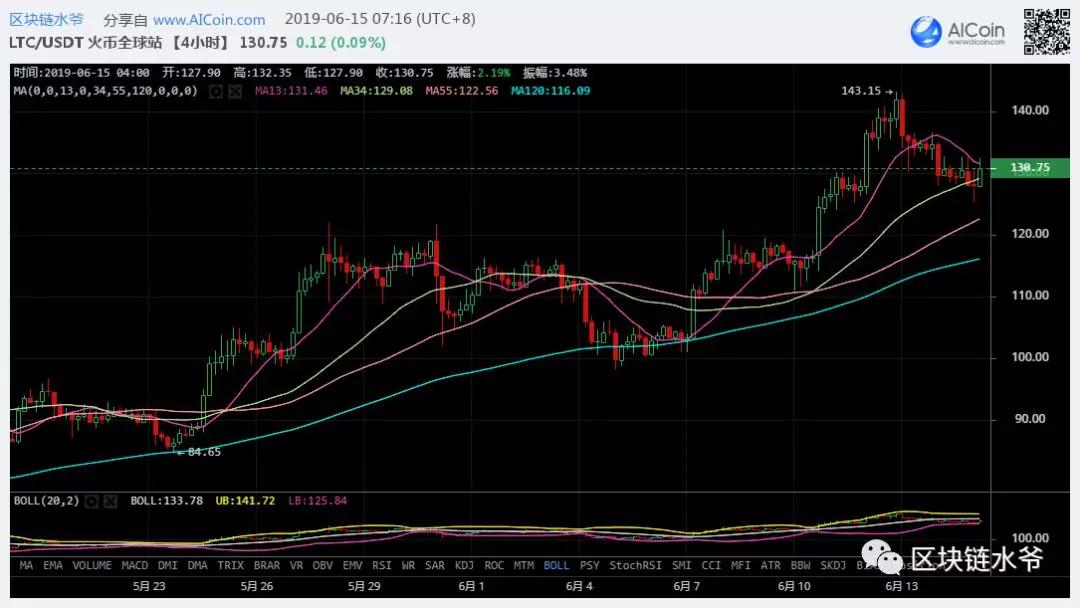
Task: Click the UB:141.72 upper band label
Action: [245, 501]
